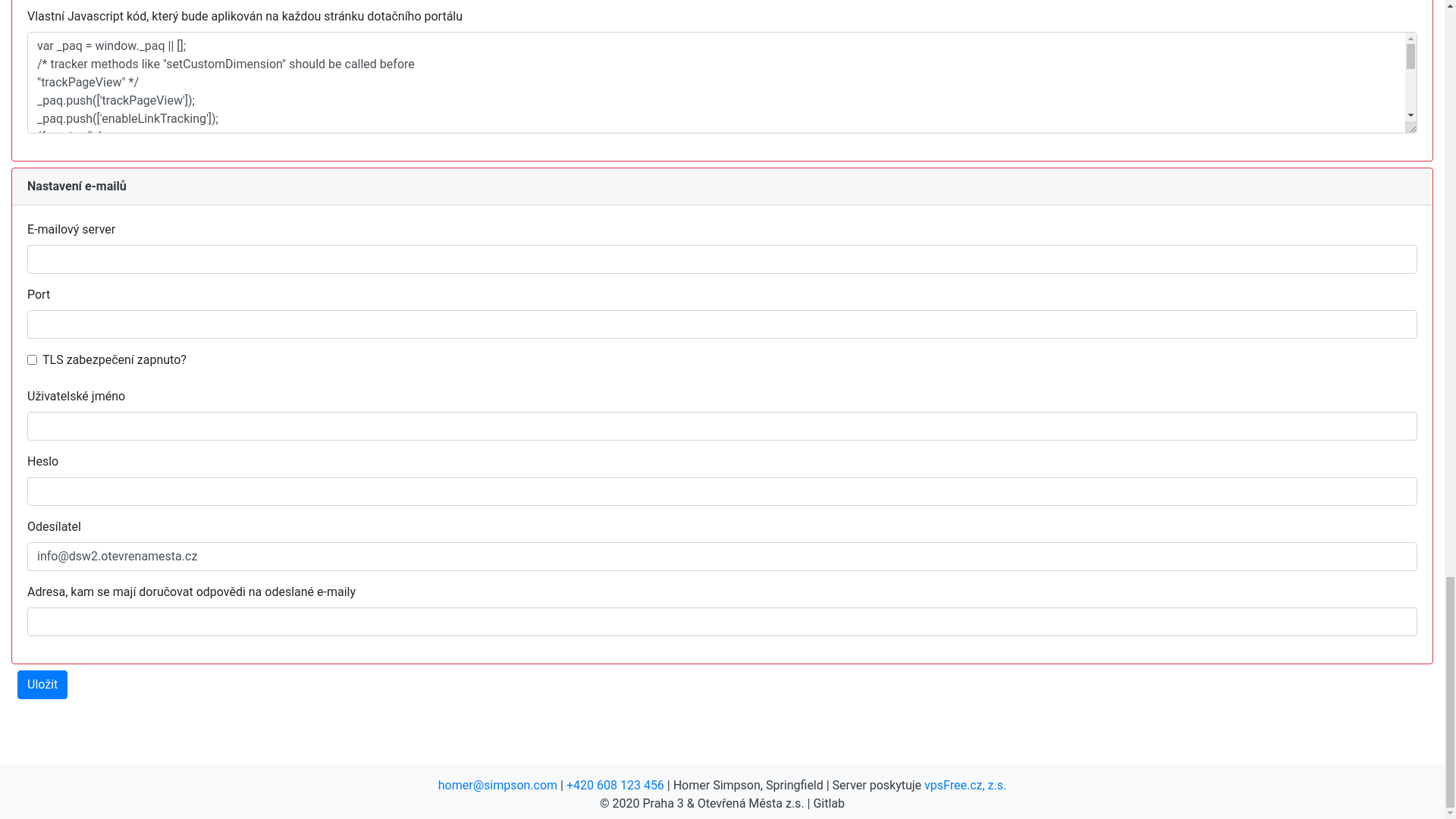Click the E-mailový server input field
Image resolution: width=1456 pixels, height=819 pixels.
coord(721,259)
